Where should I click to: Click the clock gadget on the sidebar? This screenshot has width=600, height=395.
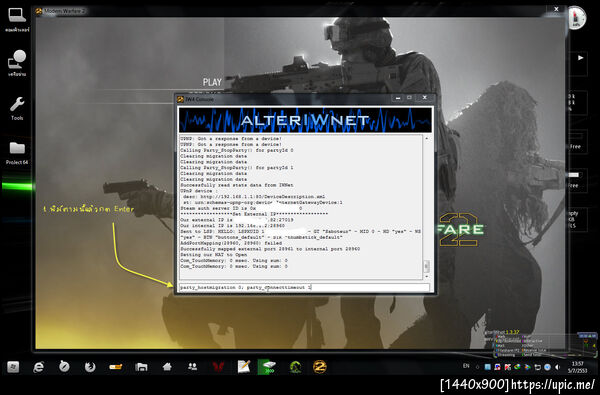[576, 18]
